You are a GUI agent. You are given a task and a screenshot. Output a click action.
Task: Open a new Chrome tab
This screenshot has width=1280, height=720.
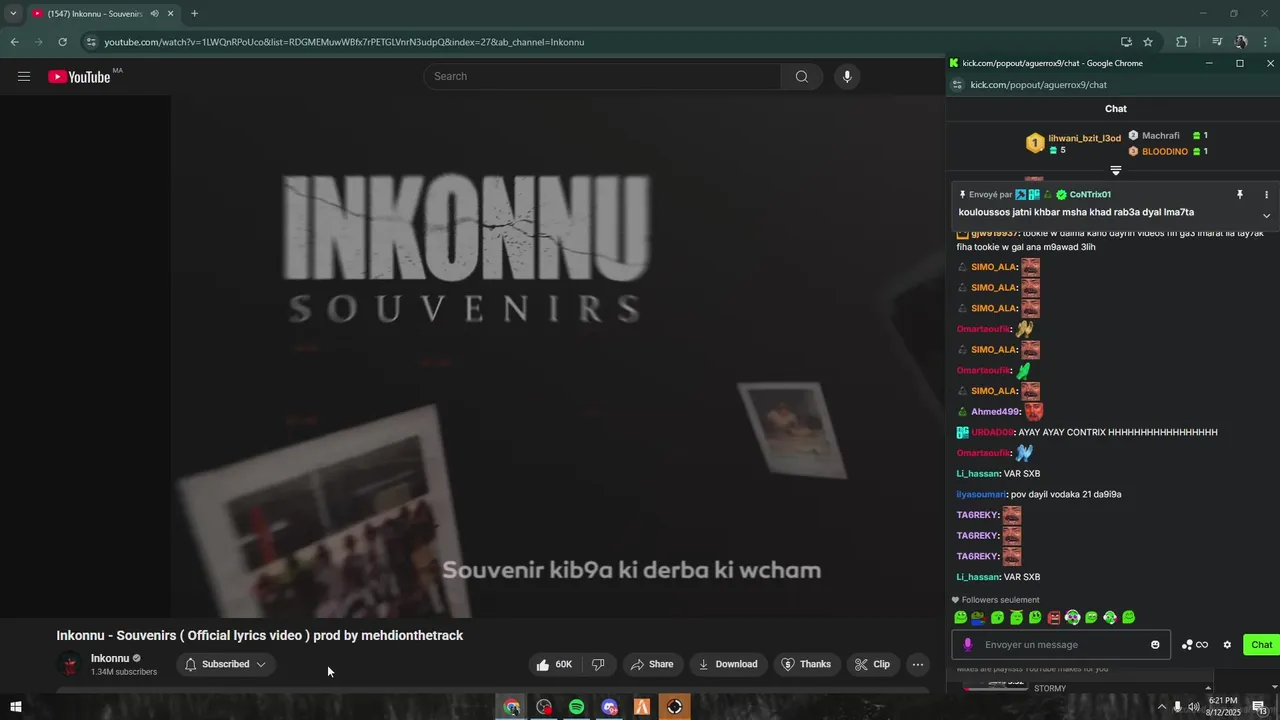click(x=194, y=14)
